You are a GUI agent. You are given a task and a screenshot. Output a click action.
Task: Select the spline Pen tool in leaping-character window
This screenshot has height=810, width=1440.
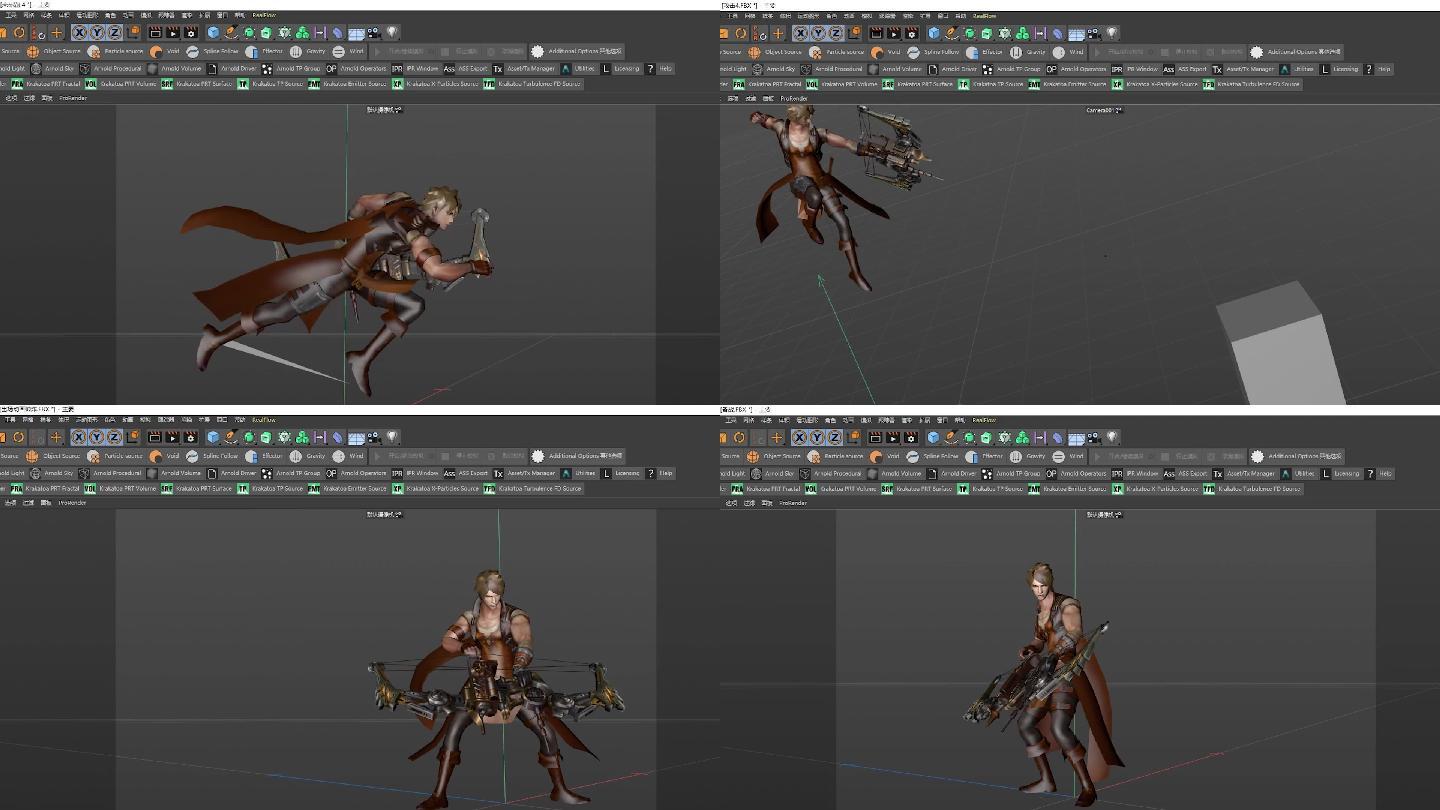click(x=231, y=32)
